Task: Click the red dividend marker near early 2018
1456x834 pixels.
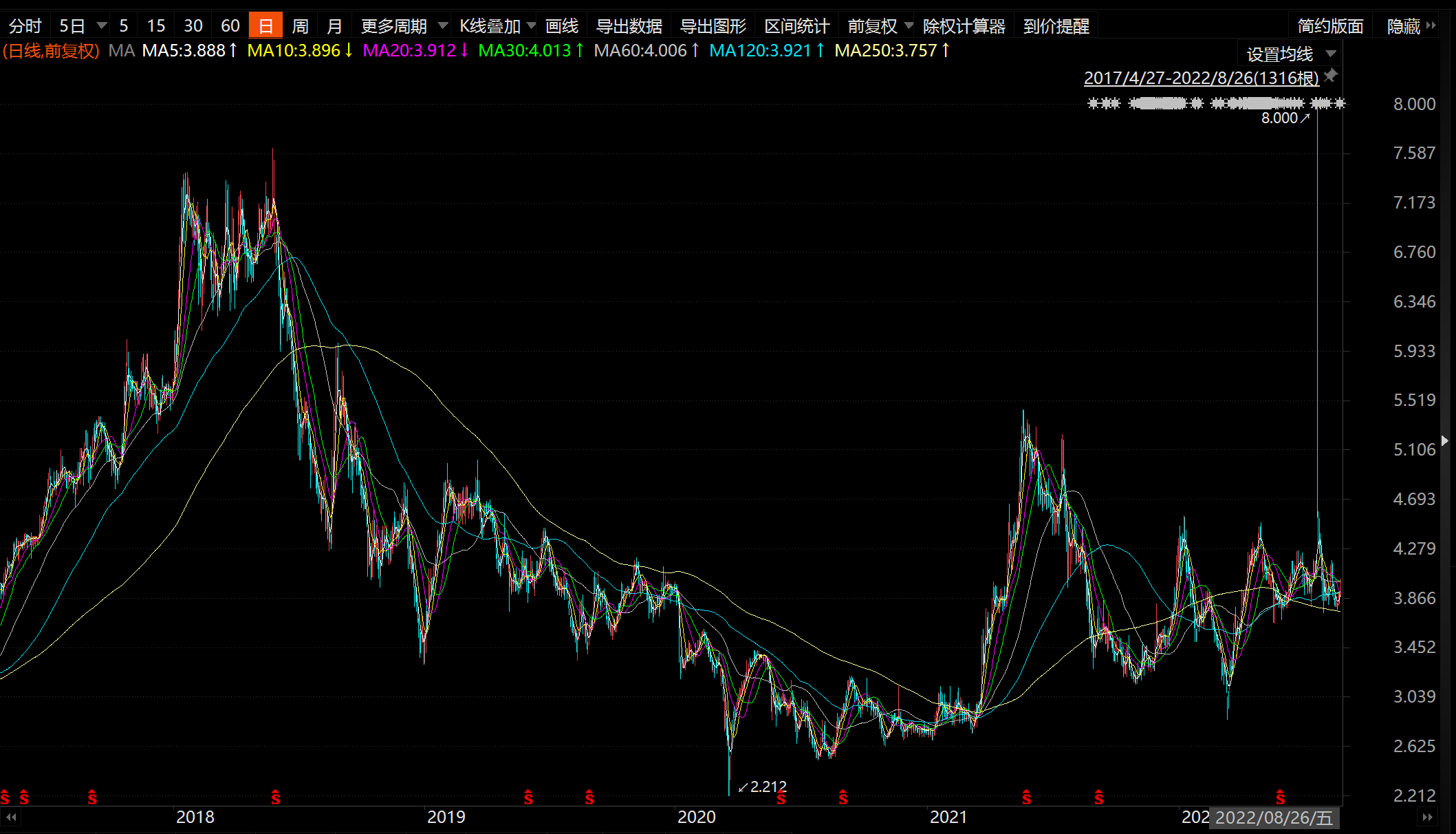Action: coord(276,798)
